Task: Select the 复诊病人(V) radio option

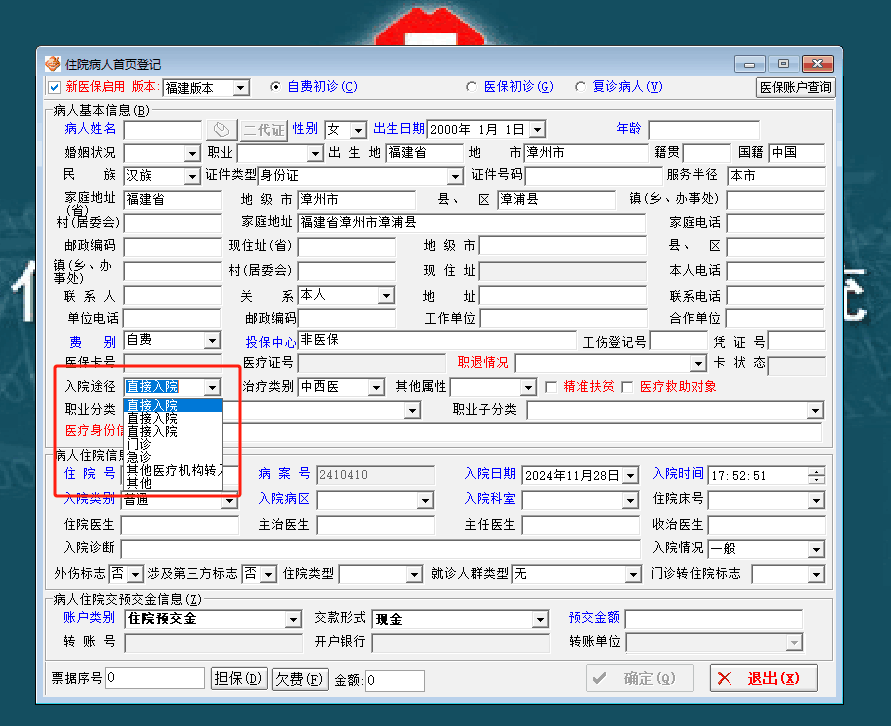Action: pyautogui.click(x=580, y=86)
